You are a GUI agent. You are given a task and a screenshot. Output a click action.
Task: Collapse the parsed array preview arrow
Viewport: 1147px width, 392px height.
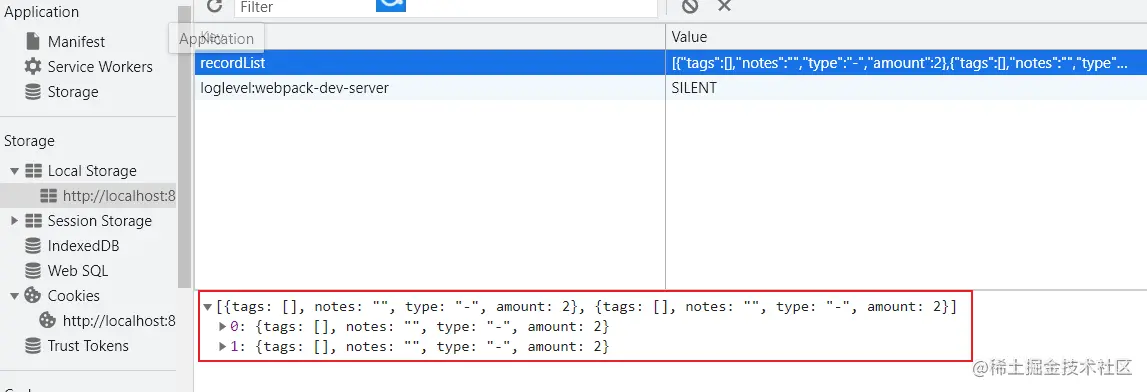pos(208,307)
